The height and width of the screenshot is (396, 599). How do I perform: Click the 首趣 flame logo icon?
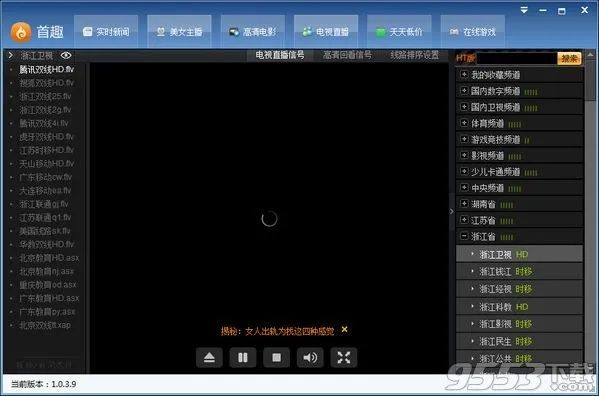pos(21,32)
